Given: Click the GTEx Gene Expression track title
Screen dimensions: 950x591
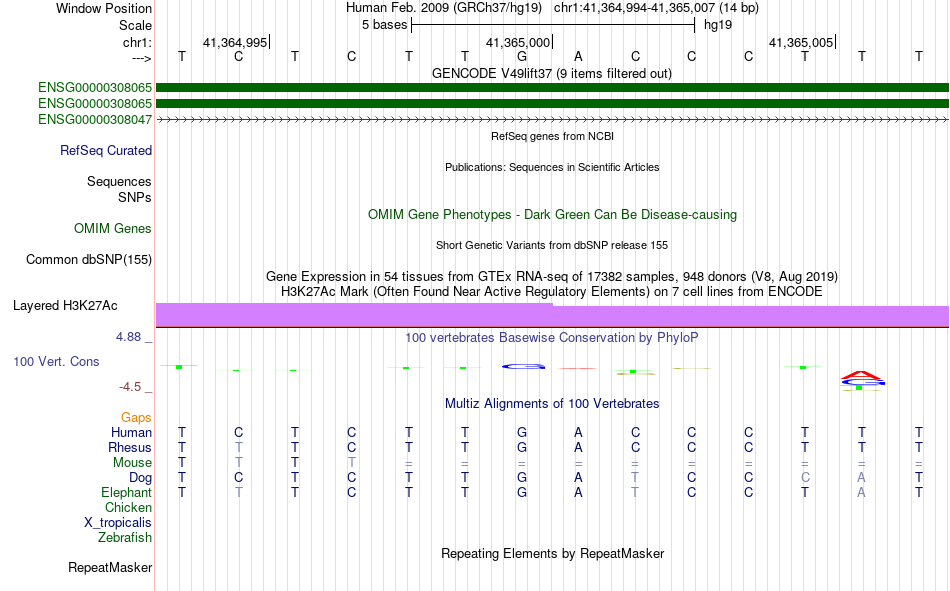Looking at the screenshot, I should [552, 276].
